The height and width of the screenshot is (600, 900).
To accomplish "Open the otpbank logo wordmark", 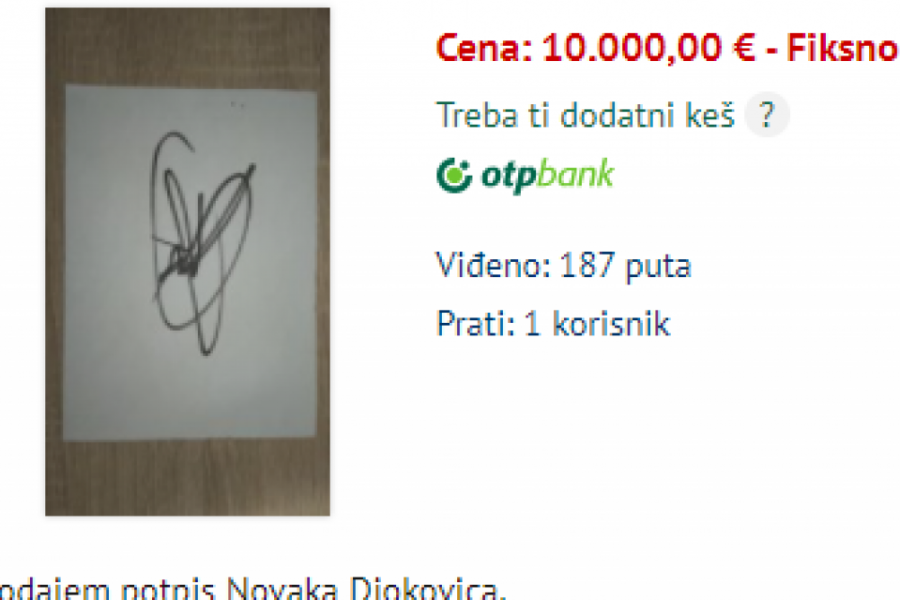I will (x=525, y=176).
